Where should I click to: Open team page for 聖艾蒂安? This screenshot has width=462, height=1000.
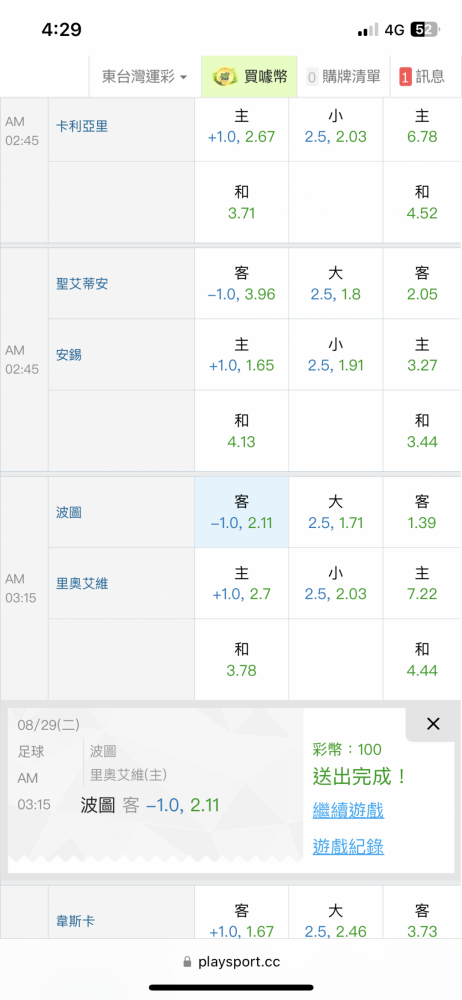[x=82, y=284]
